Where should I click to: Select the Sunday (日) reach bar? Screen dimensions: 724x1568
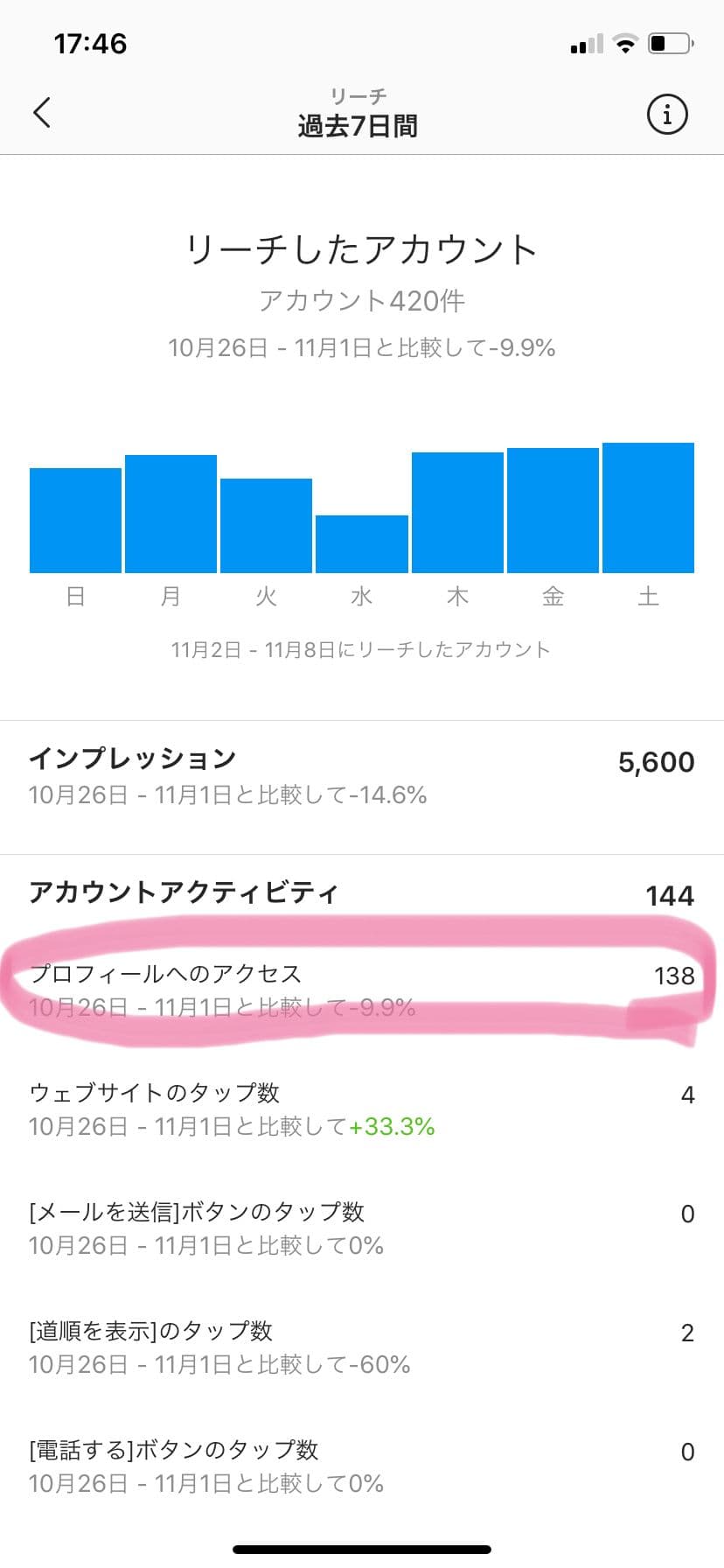[x=75, y=521]
